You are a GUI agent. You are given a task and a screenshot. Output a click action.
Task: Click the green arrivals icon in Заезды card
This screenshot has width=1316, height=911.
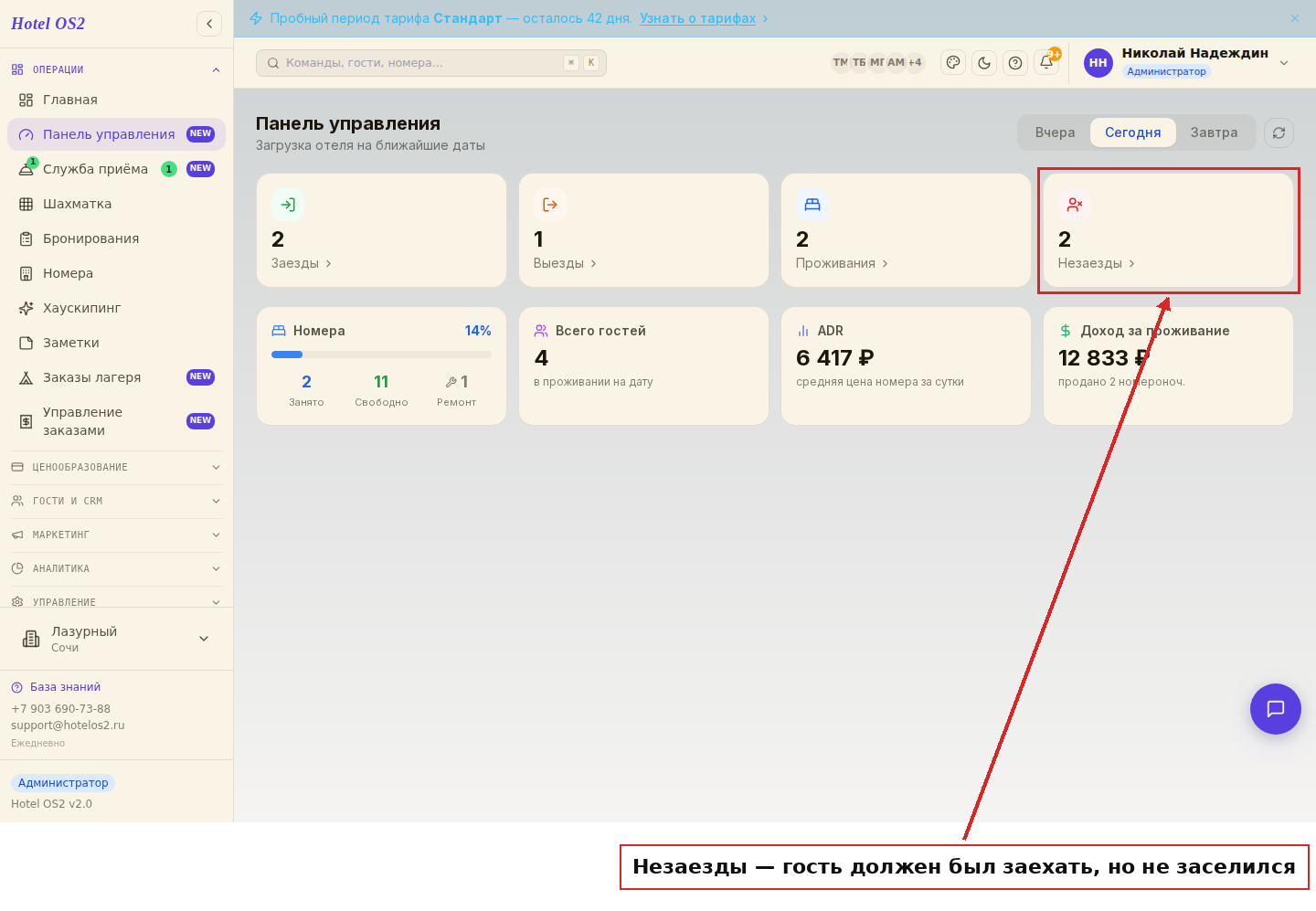pyautogui.click(x=288, y=205)
